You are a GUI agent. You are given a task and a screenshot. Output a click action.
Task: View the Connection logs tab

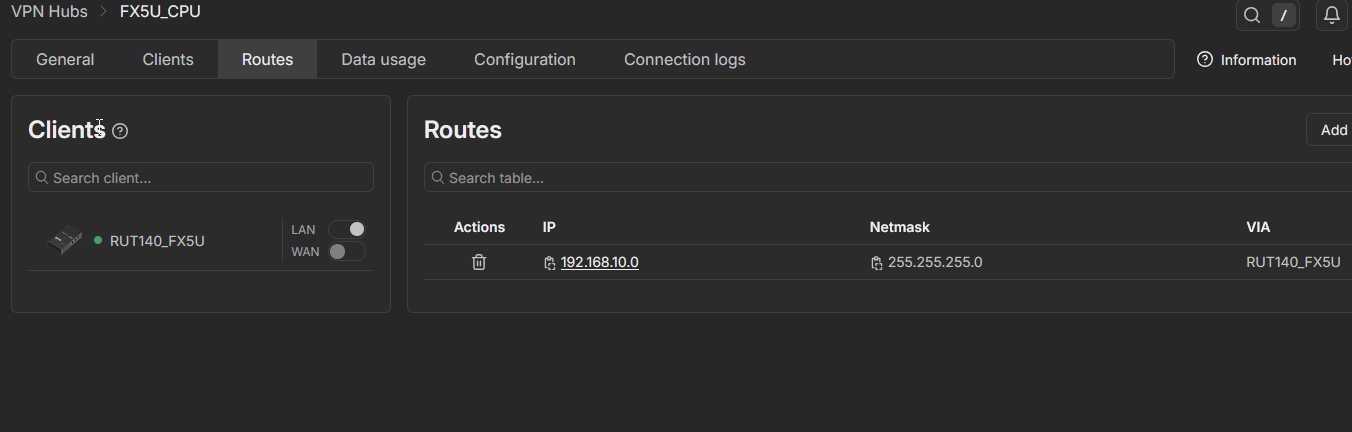[x=684, y=60]
